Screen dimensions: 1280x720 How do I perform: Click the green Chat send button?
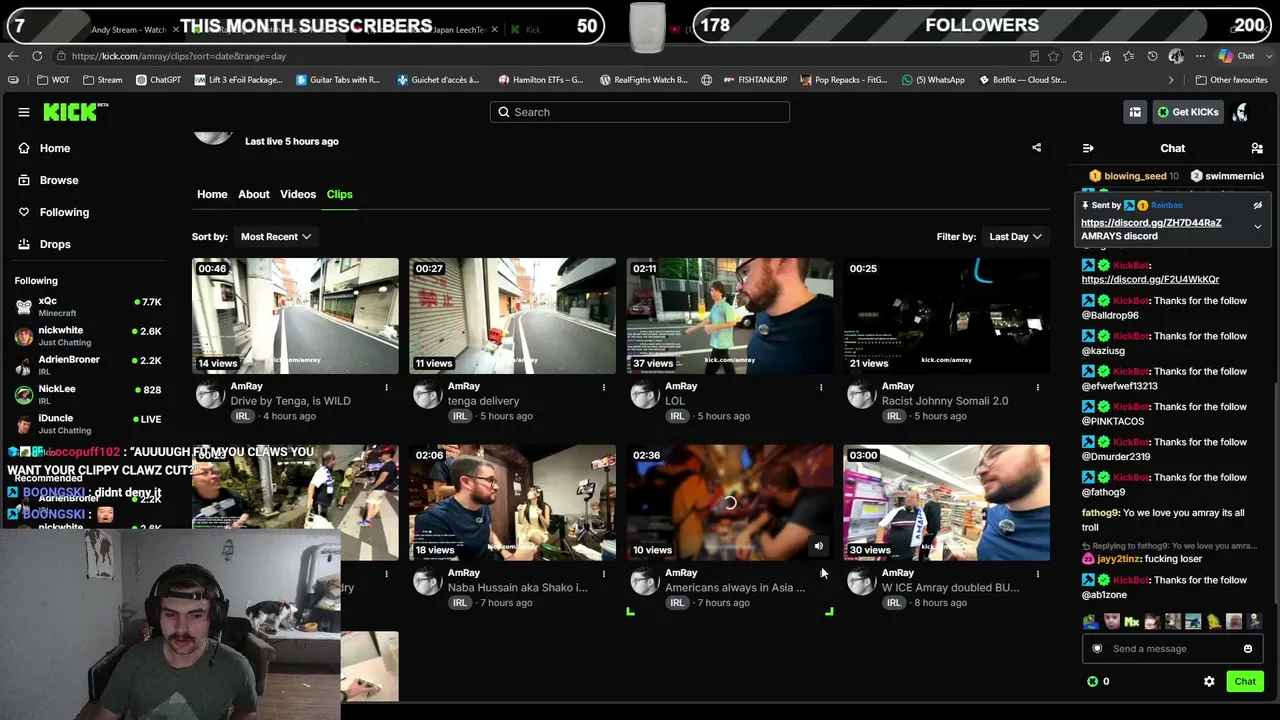[x=1245, y=682]
